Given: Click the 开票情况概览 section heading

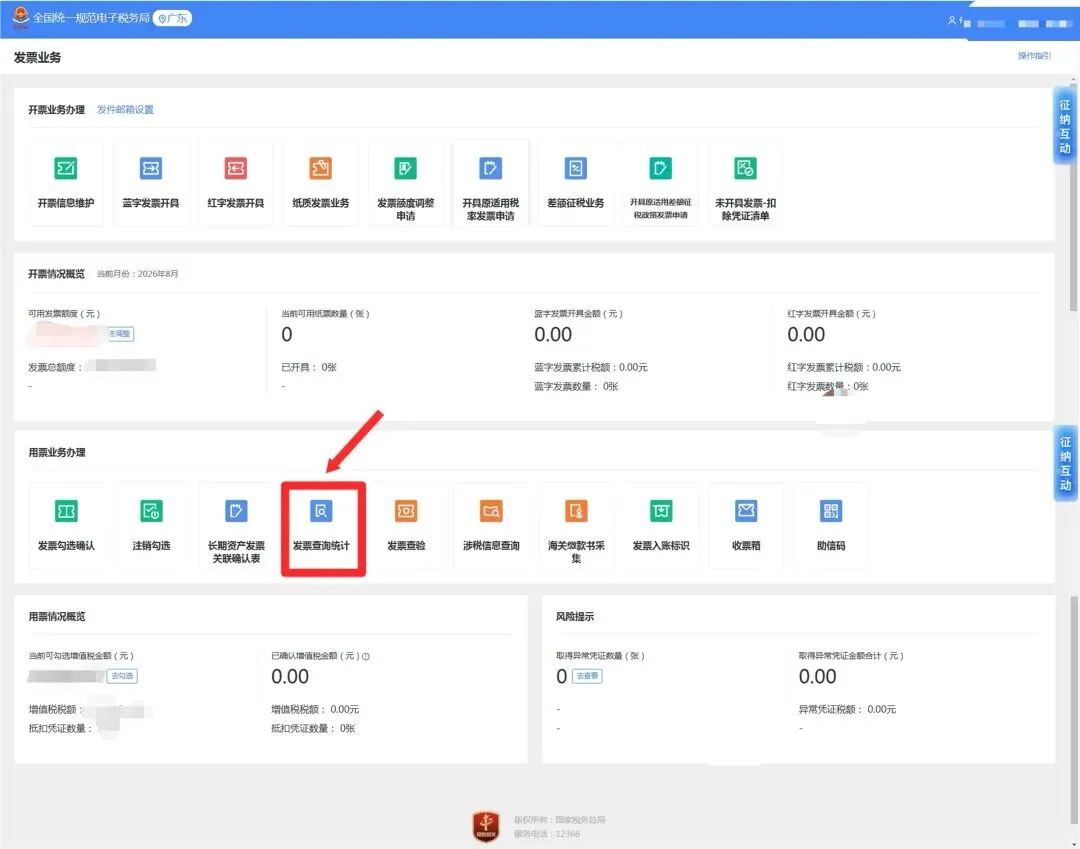Looking at the screenshot, I should 56,274.
